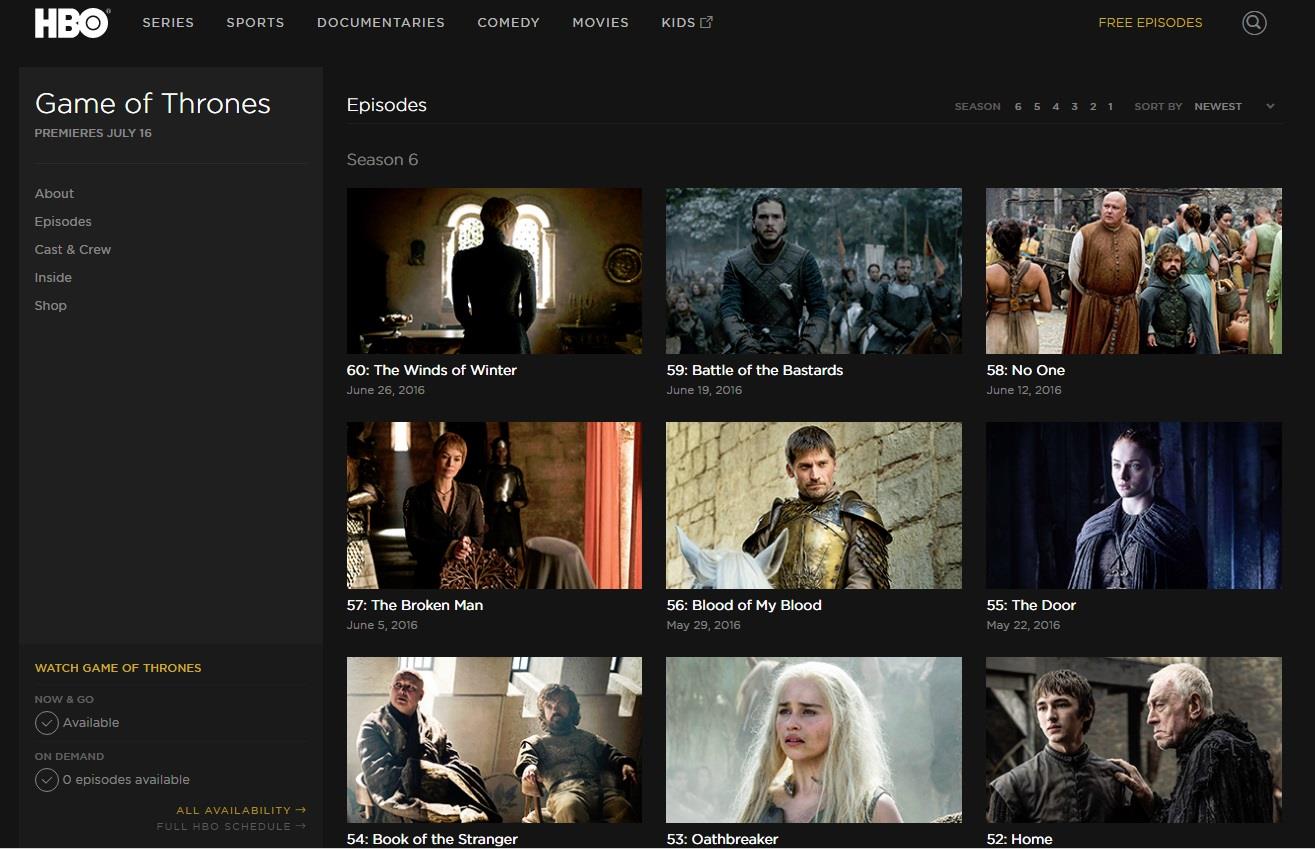The width and height of the screenshot is (1315, 849).
Task: Open the SPORTS menu
Action: (255, 22)
